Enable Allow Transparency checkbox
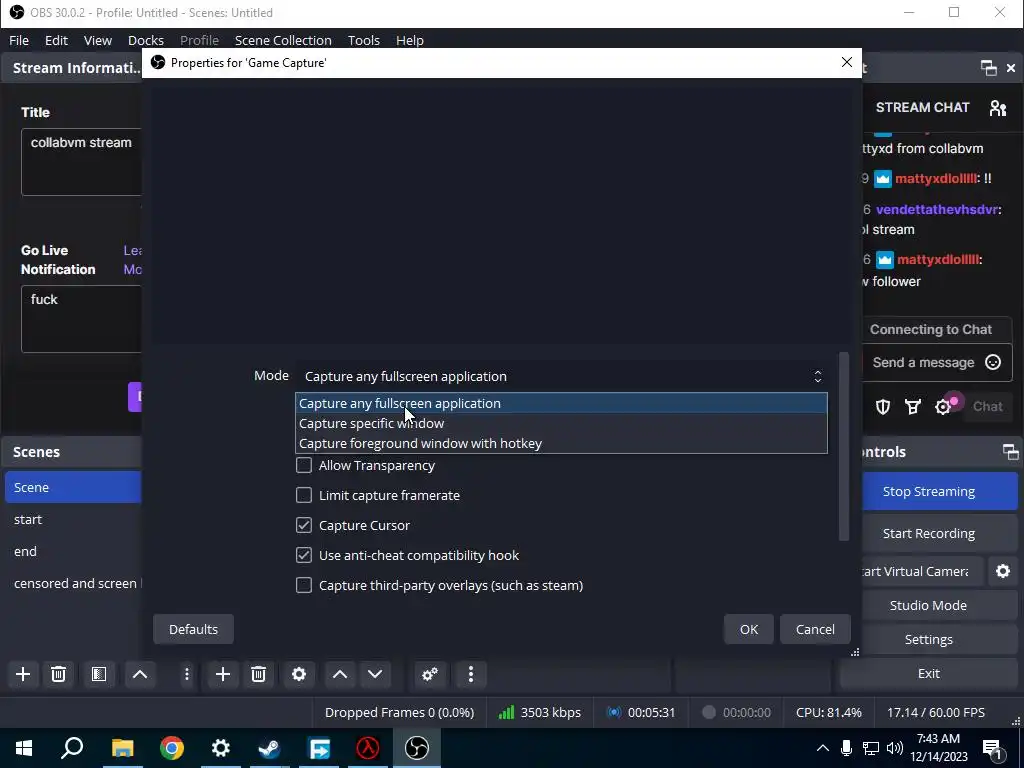Viewport: 1024px width, 768px height. [304, 466]
